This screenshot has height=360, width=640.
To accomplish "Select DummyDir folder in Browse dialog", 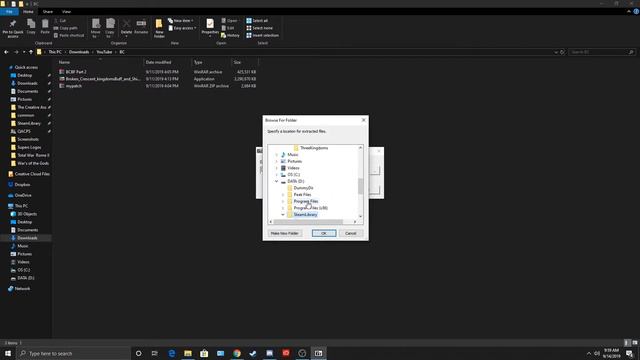I will point(303,188).
